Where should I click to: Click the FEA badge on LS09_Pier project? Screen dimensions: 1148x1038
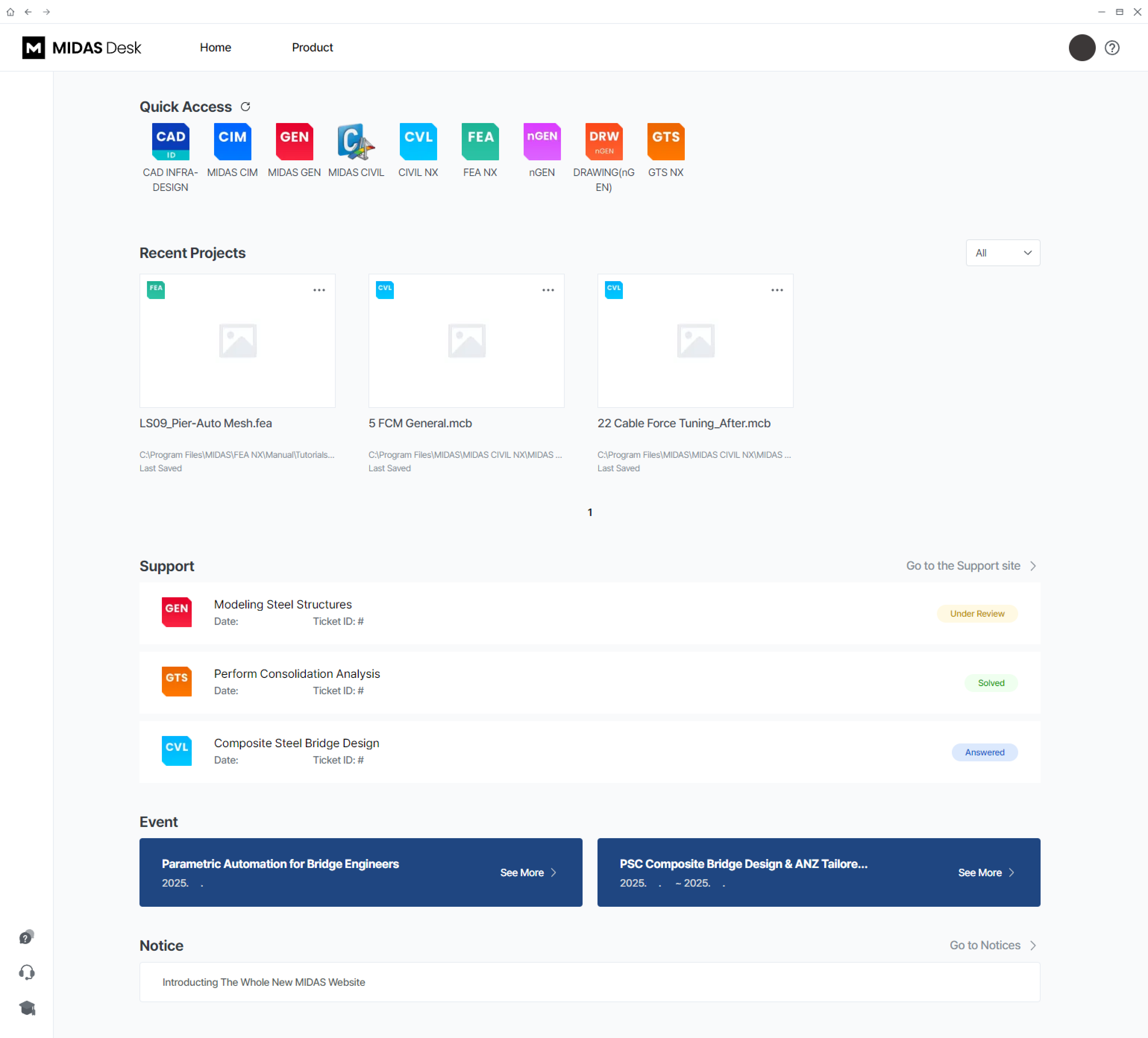(x=156, y=289)
